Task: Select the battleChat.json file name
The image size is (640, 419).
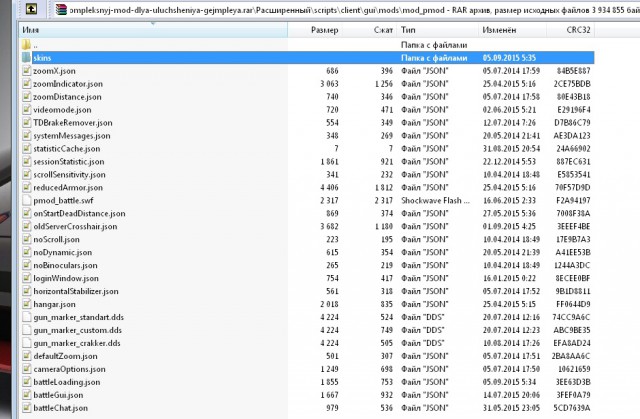Action: 60,408
